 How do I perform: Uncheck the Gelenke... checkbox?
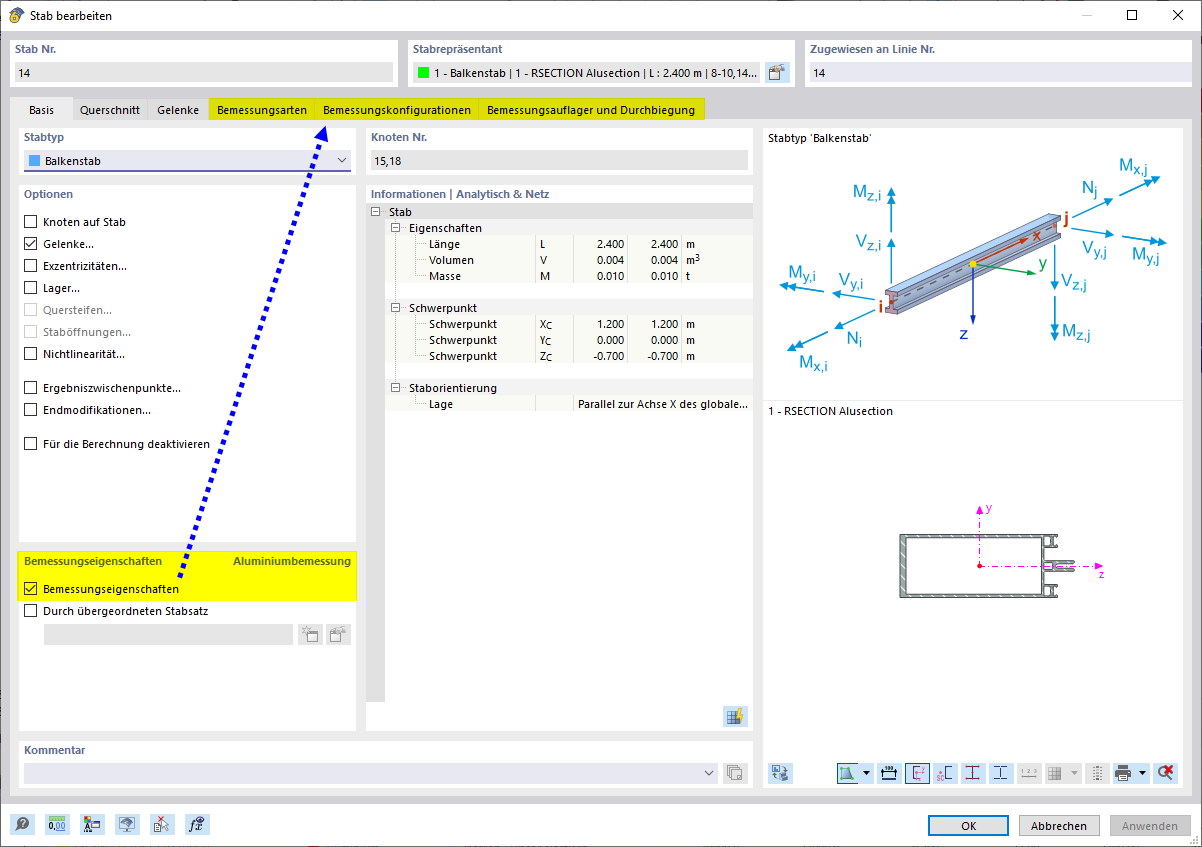click(x=31, y=244)
